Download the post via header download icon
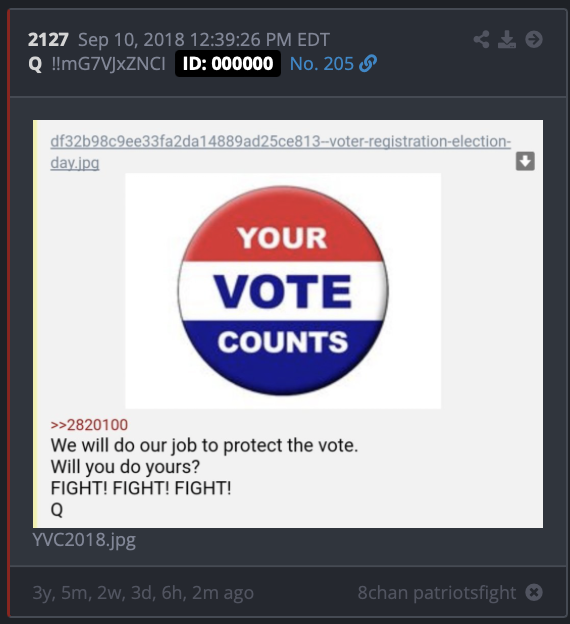 [507, 39]
